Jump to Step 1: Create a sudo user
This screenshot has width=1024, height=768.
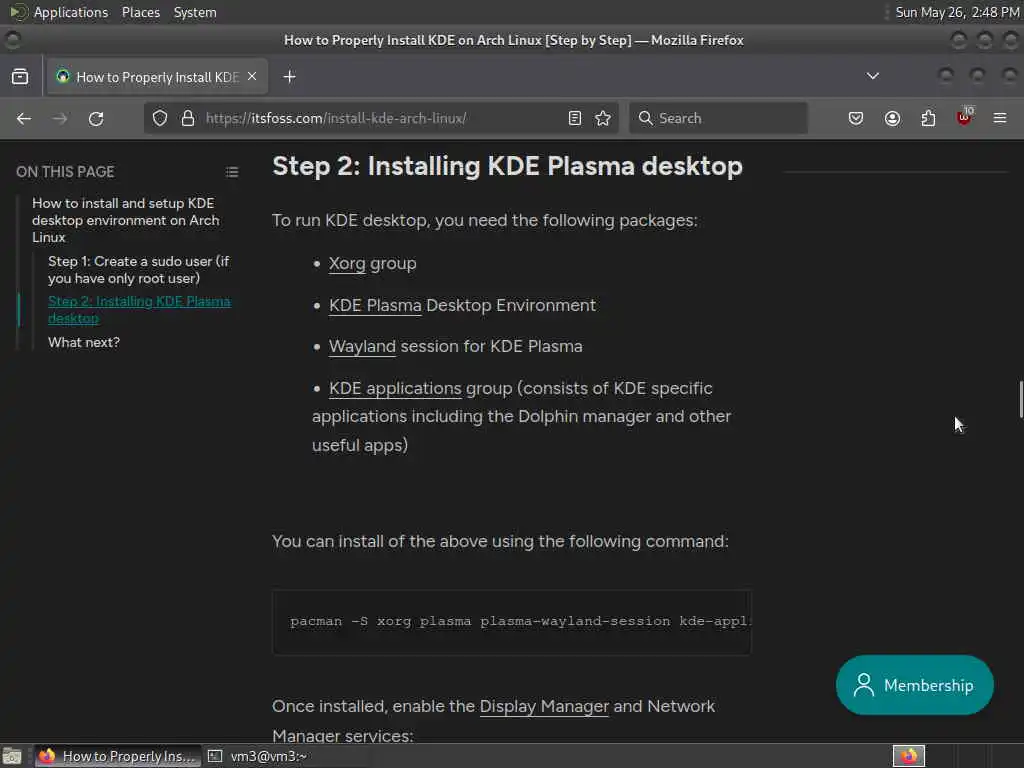click(x=138, y=270)
